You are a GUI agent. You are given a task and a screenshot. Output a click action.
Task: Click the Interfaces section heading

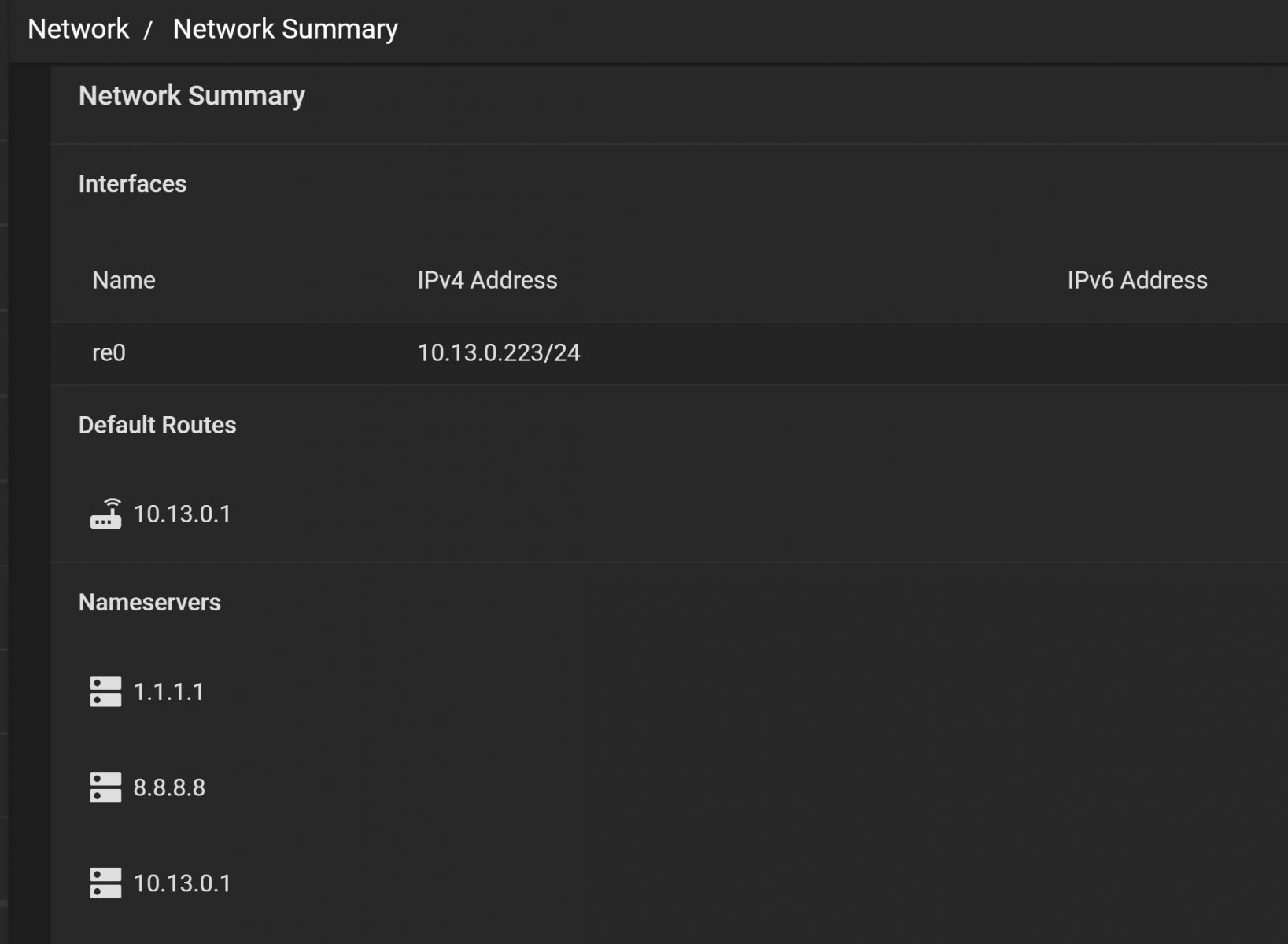pyautogui.click(x=132, y=184)
